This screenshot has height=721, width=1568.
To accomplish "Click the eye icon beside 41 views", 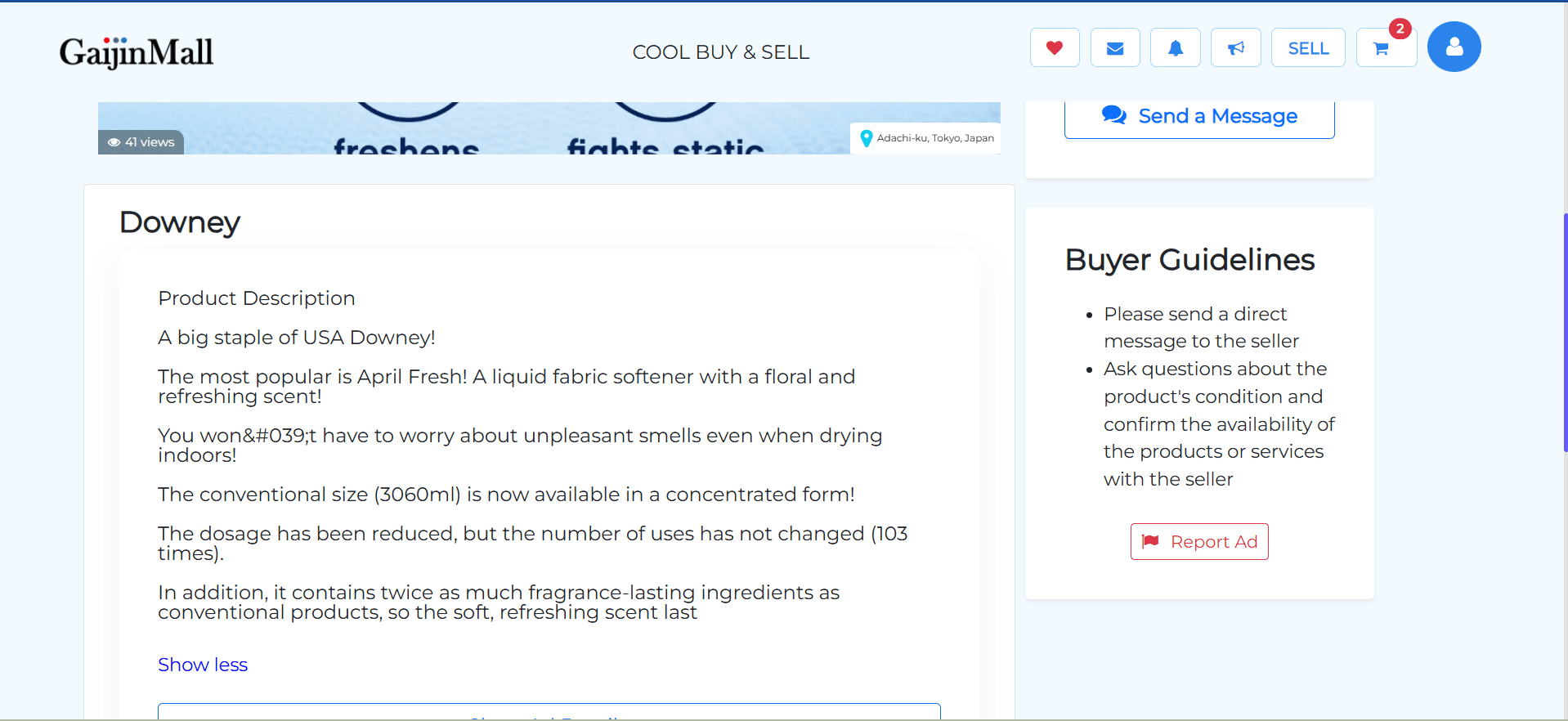I will [114, 142].
